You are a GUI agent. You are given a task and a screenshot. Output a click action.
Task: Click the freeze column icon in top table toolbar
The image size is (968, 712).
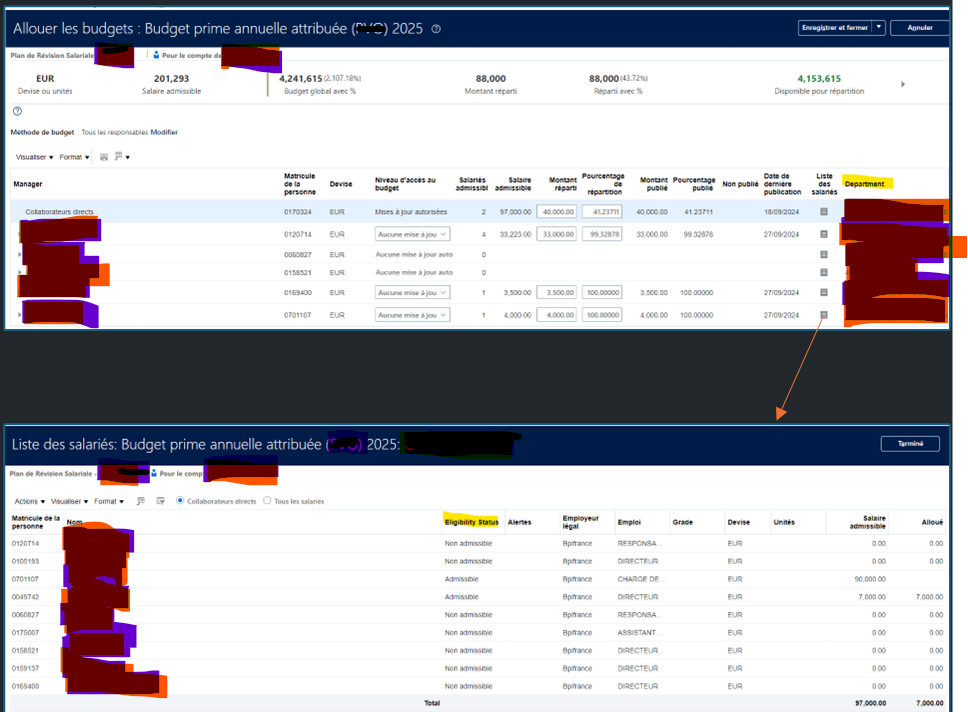[x=104, y=157]
